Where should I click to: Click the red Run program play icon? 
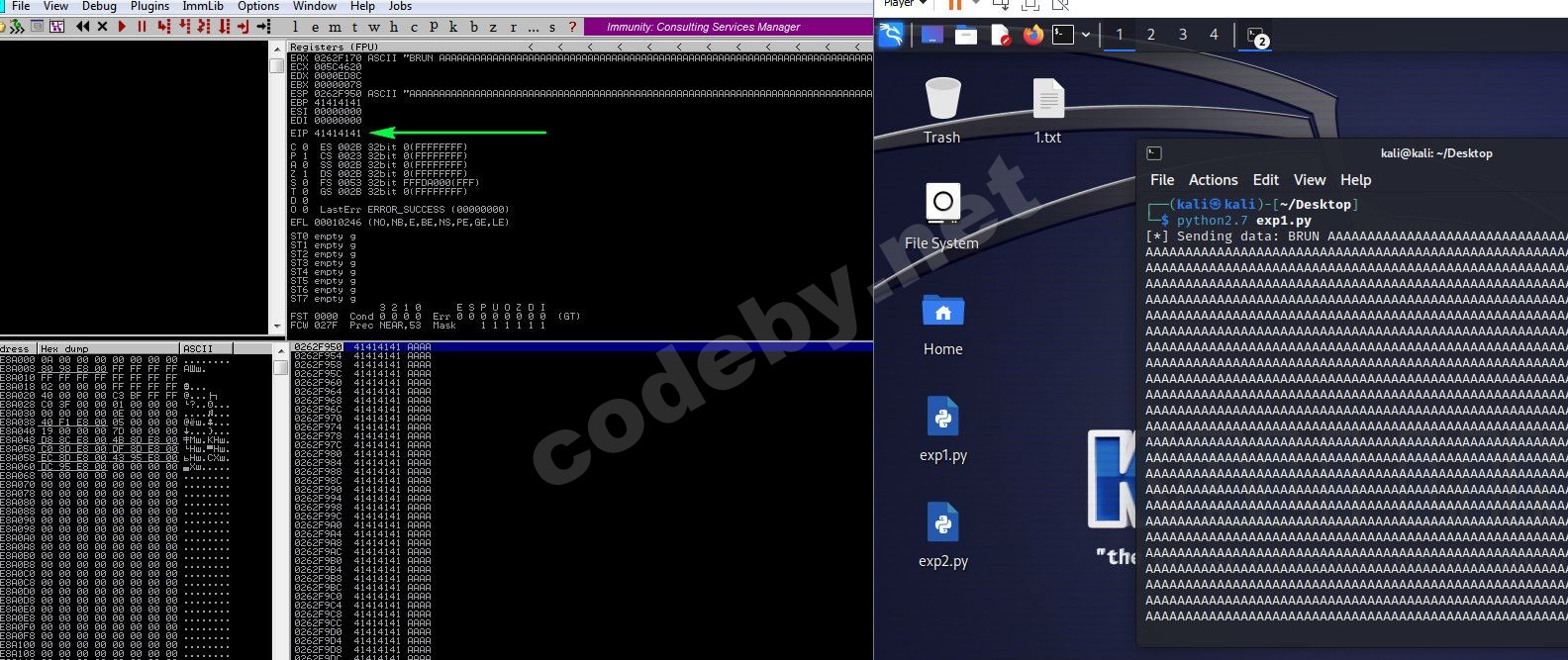click(122, 27)
